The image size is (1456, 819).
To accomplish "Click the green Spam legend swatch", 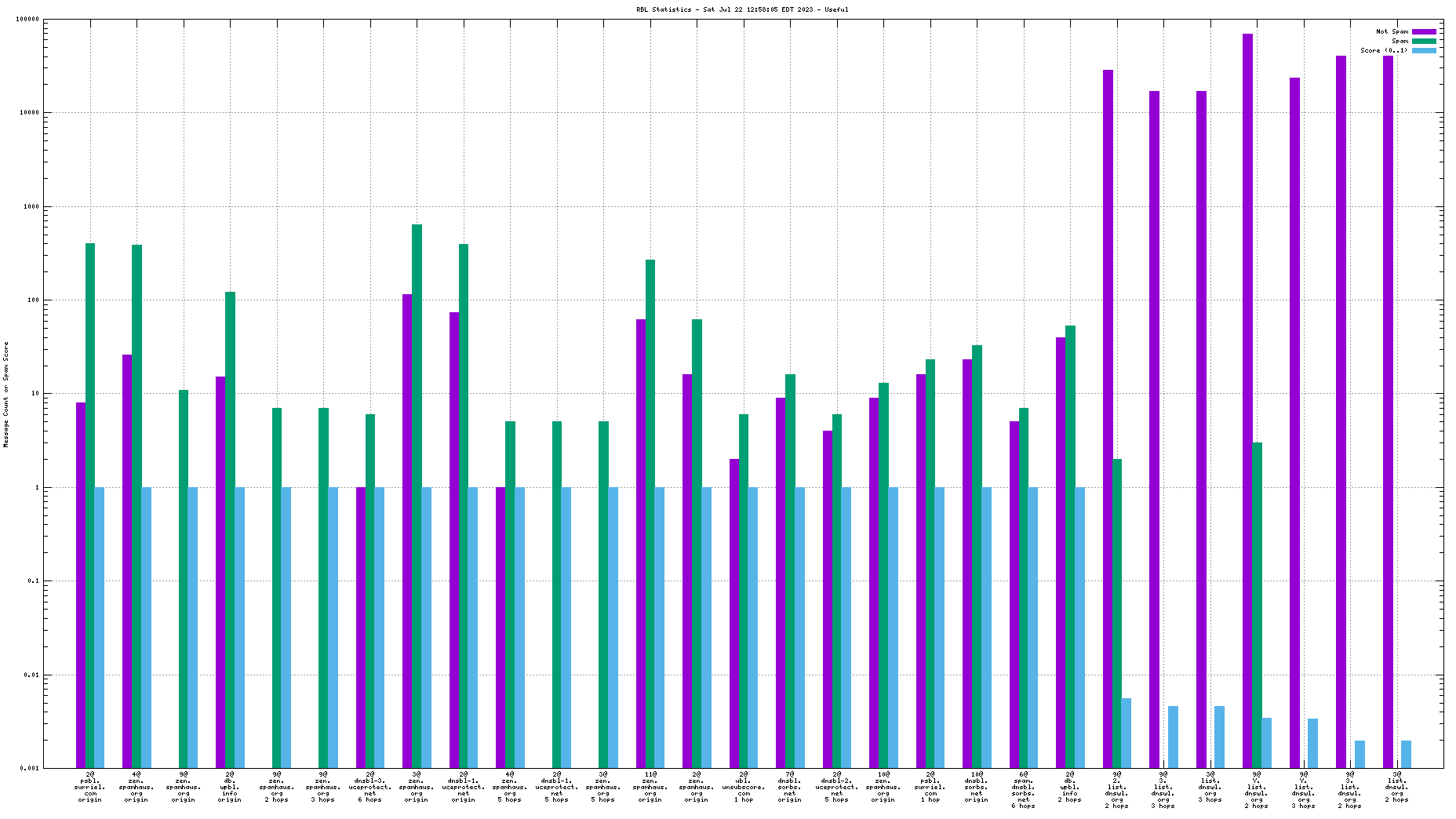I will (1424, 41).
